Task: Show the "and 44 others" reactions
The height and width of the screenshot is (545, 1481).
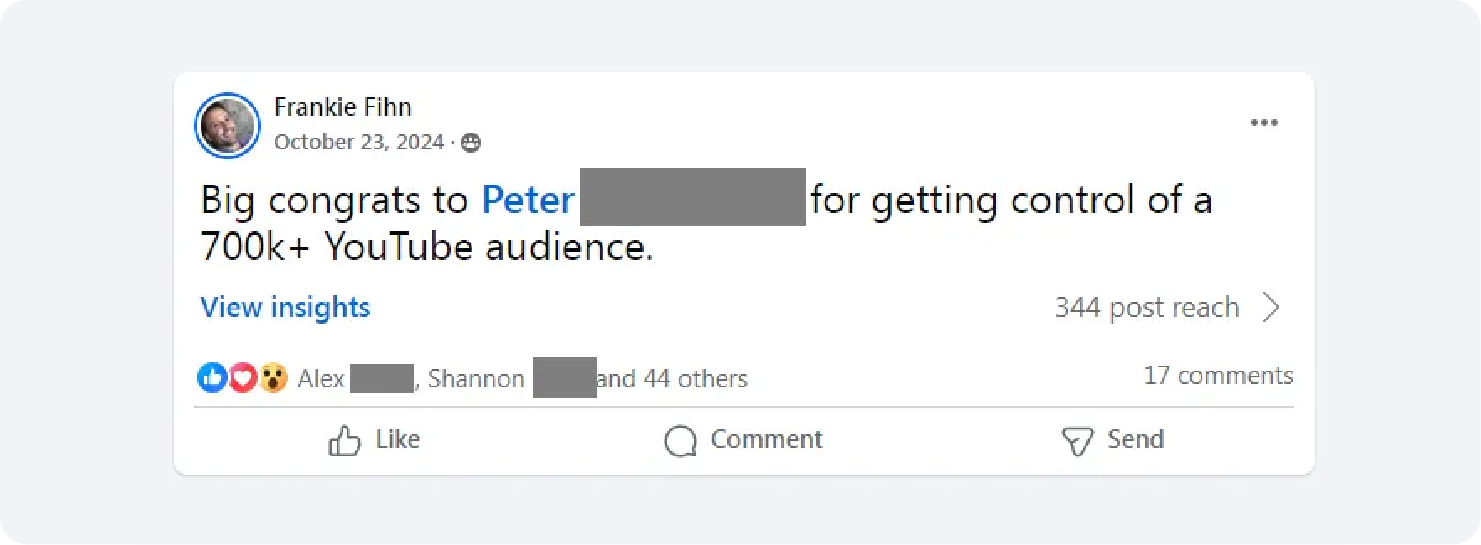Action: [x=672, y=379]
